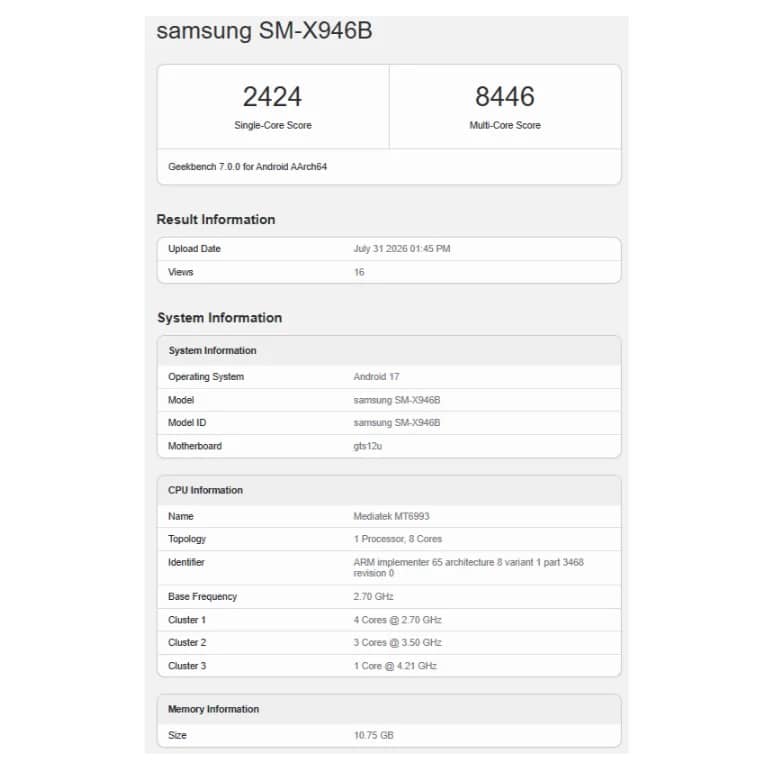The image size is (770, 770).
Task: Click the Base Frequency label
Action: click(x=202, y=597)
